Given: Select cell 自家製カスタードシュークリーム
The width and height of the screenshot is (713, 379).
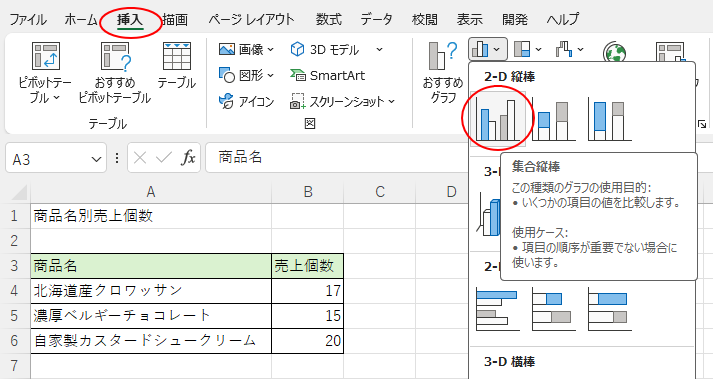Looking at the screenshot, I should [151, 341].
